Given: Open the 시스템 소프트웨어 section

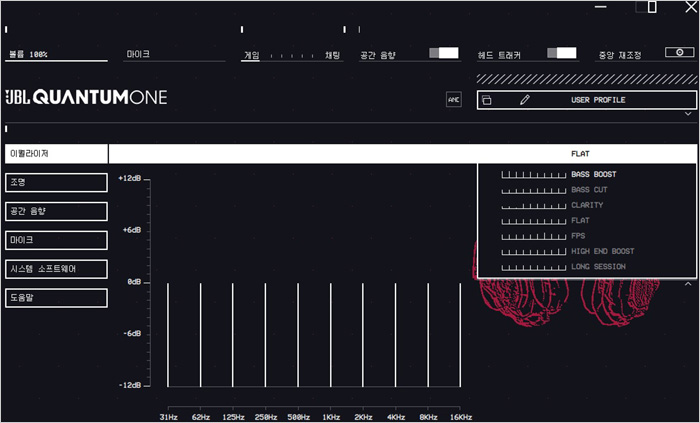Looking at the screenshot, I should [56, 269].
